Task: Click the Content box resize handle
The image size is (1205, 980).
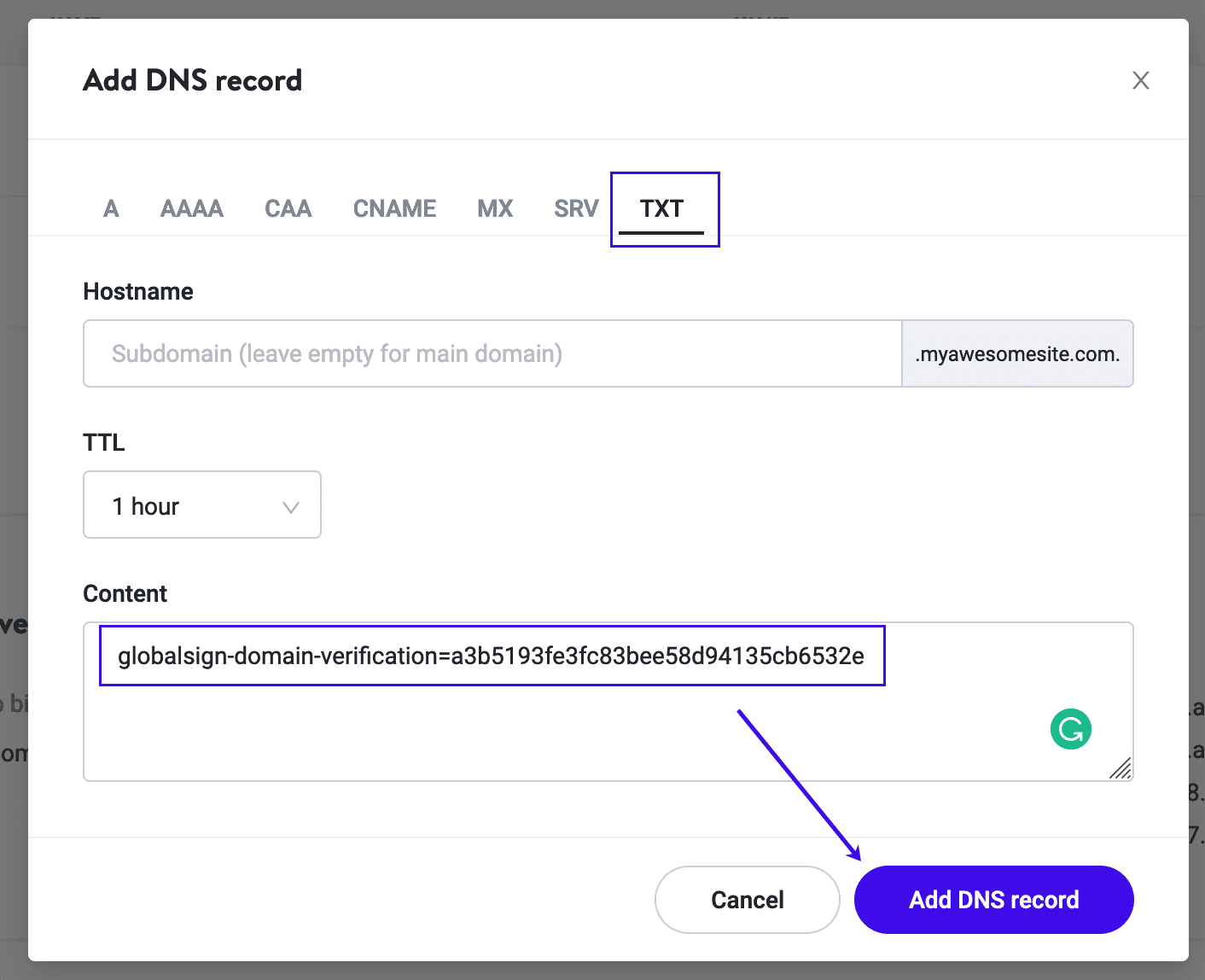Action: 1121,769
